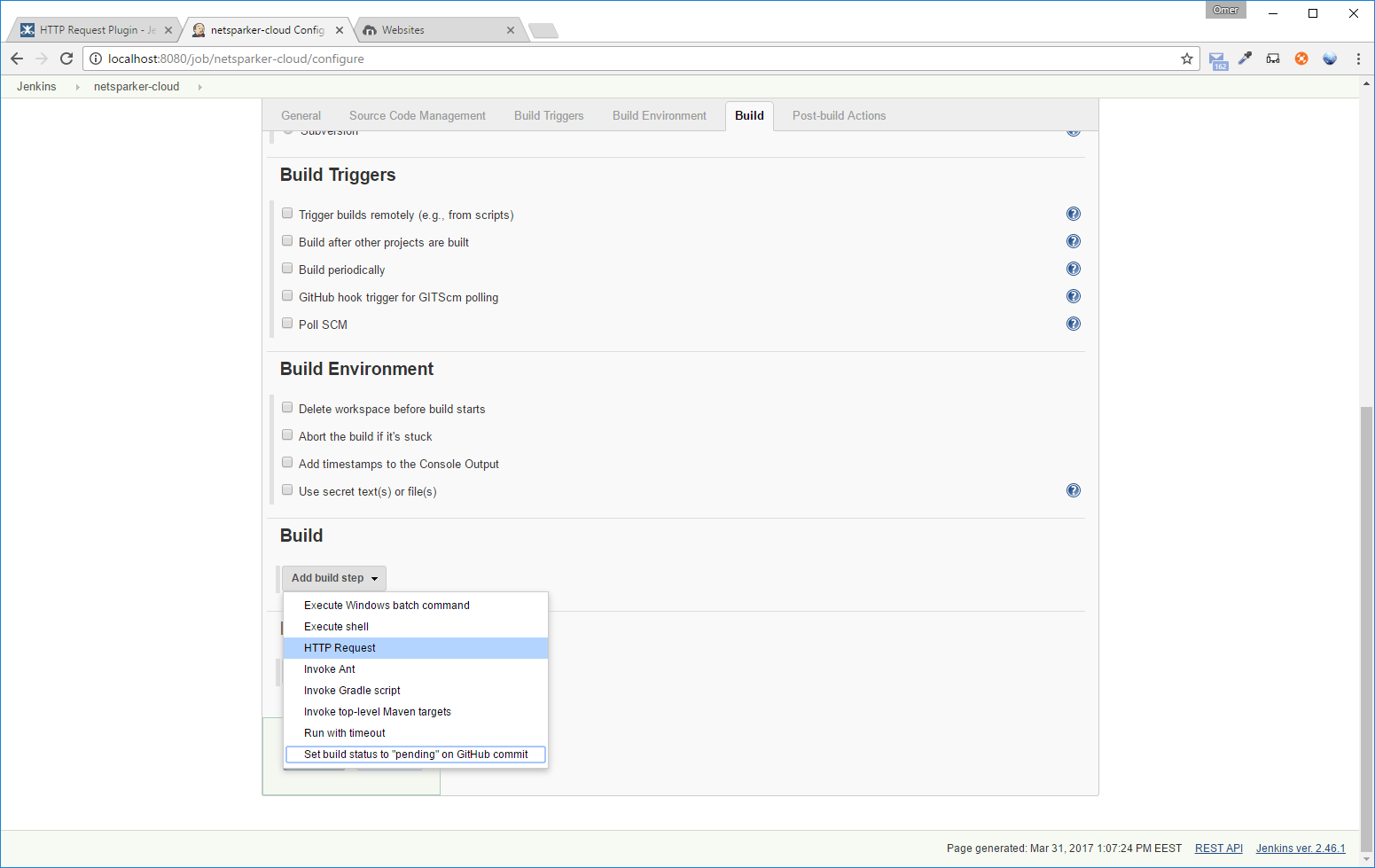Select HTTP Request from the build step menu

[x=340, y=648]
